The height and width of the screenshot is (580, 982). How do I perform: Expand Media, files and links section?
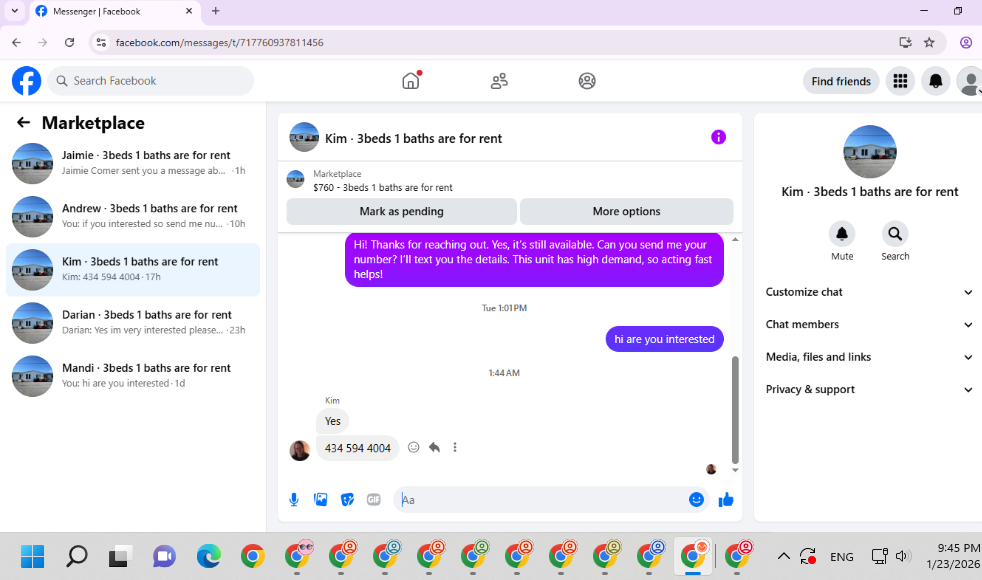pyautogui.click(x=868, y=357)
